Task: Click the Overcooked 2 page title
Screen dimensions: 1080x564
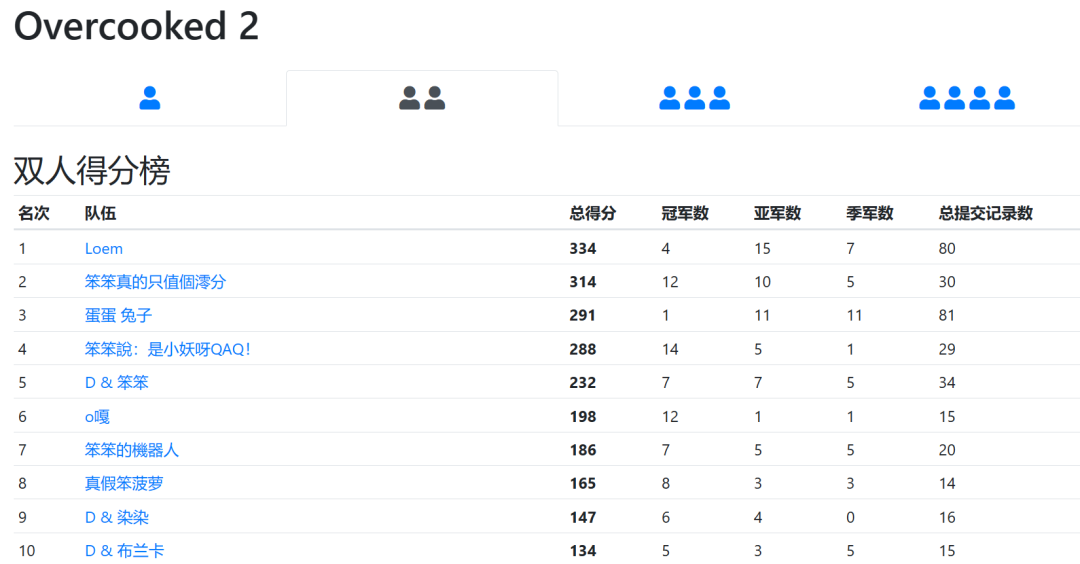Action: 136,27
